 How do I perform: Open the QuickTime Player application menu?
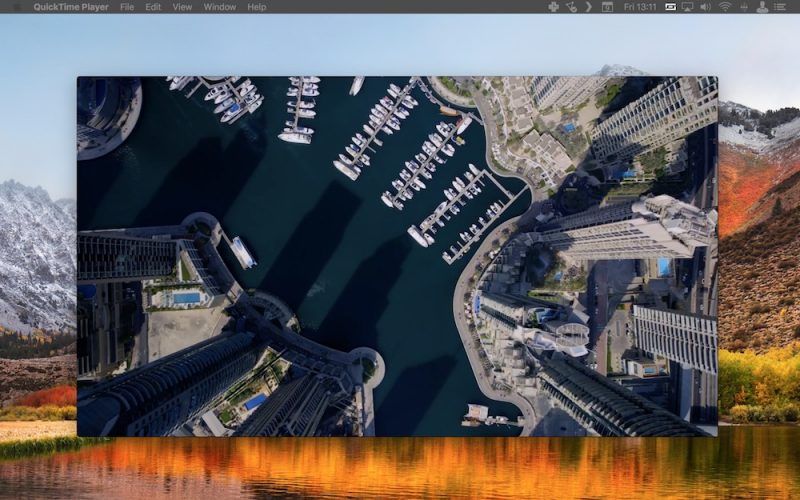tap(70, 7)
